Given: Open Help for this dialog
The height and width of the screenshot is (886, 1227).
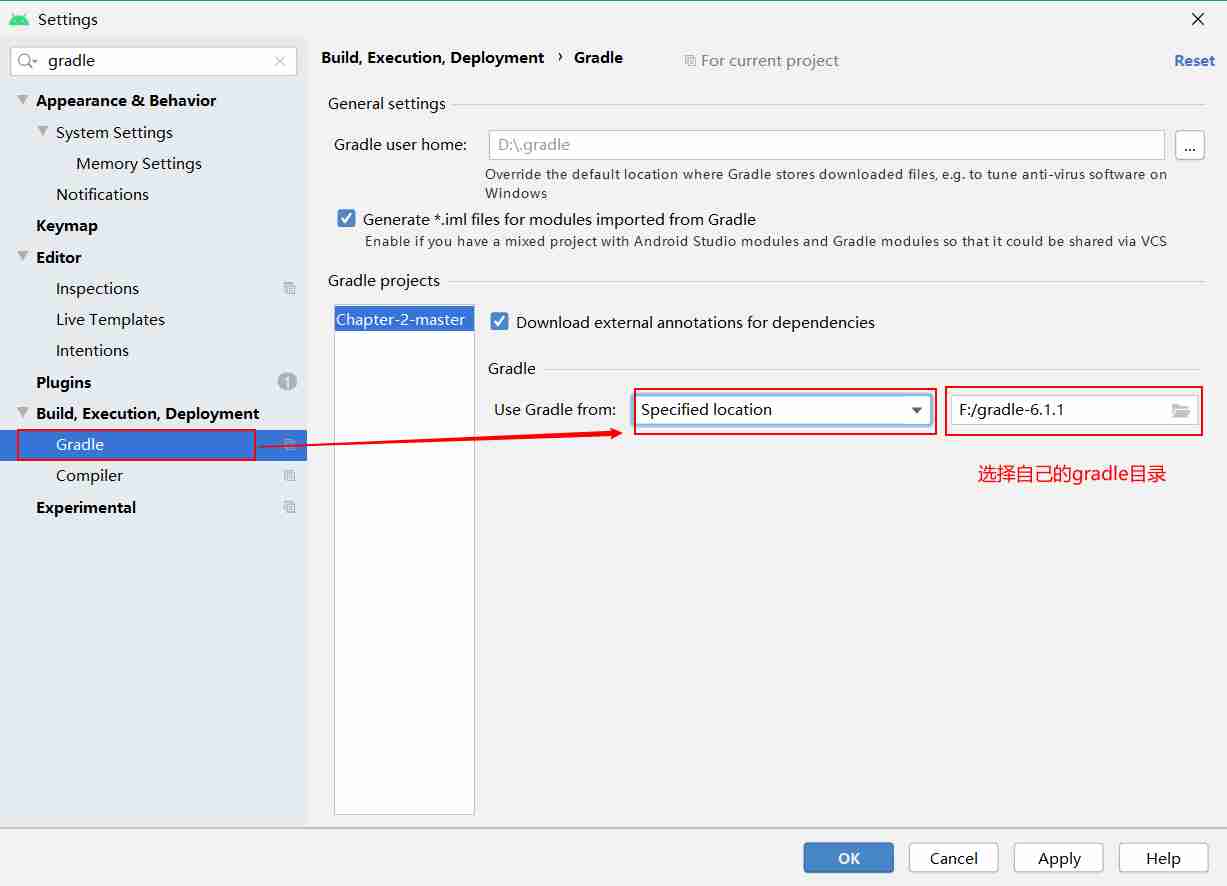Looking at the screenshot, I should point(1163,858).
